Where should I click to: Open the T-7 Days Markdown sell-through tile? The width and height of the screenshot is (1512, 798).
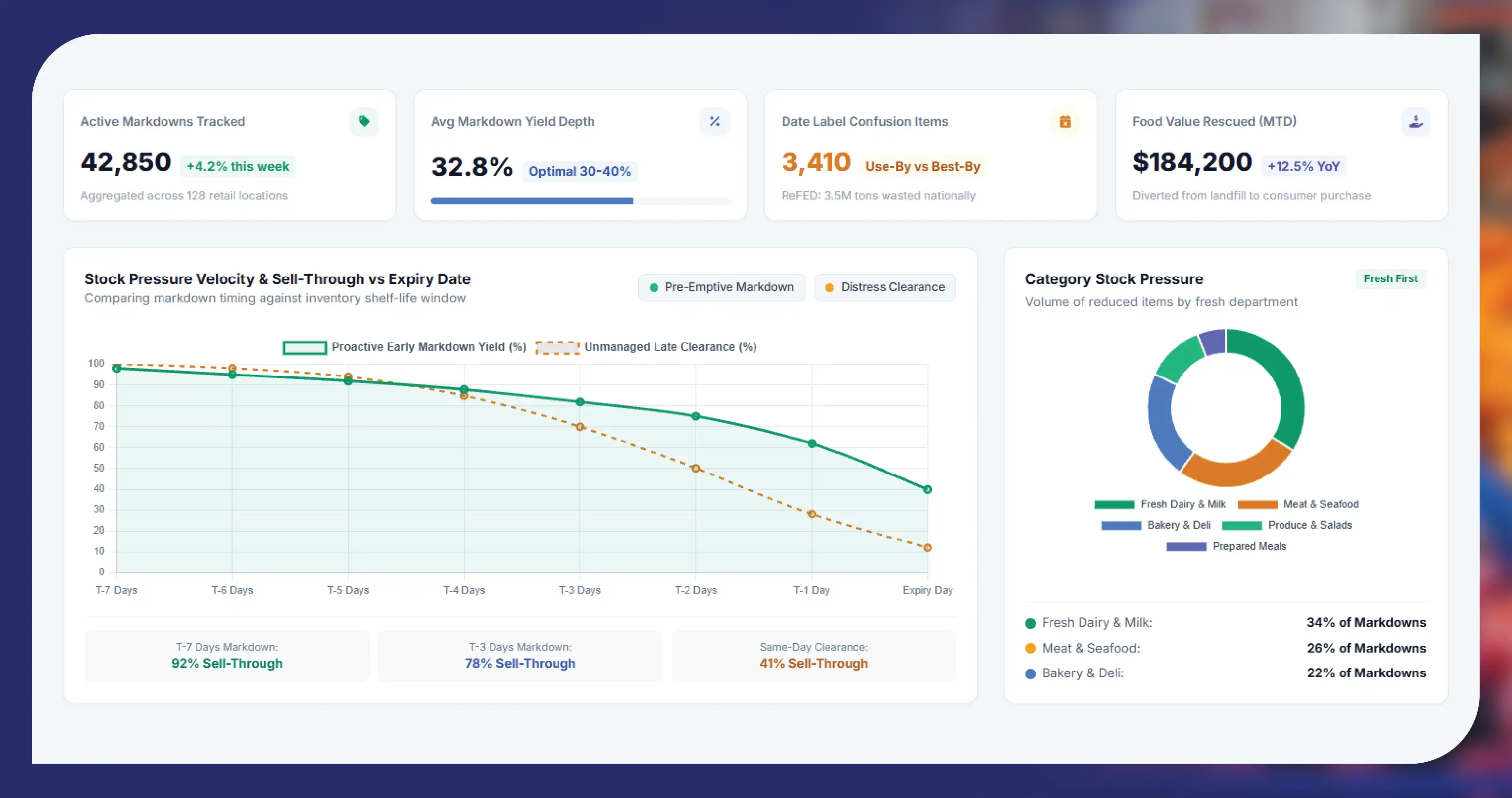point(227,656)
